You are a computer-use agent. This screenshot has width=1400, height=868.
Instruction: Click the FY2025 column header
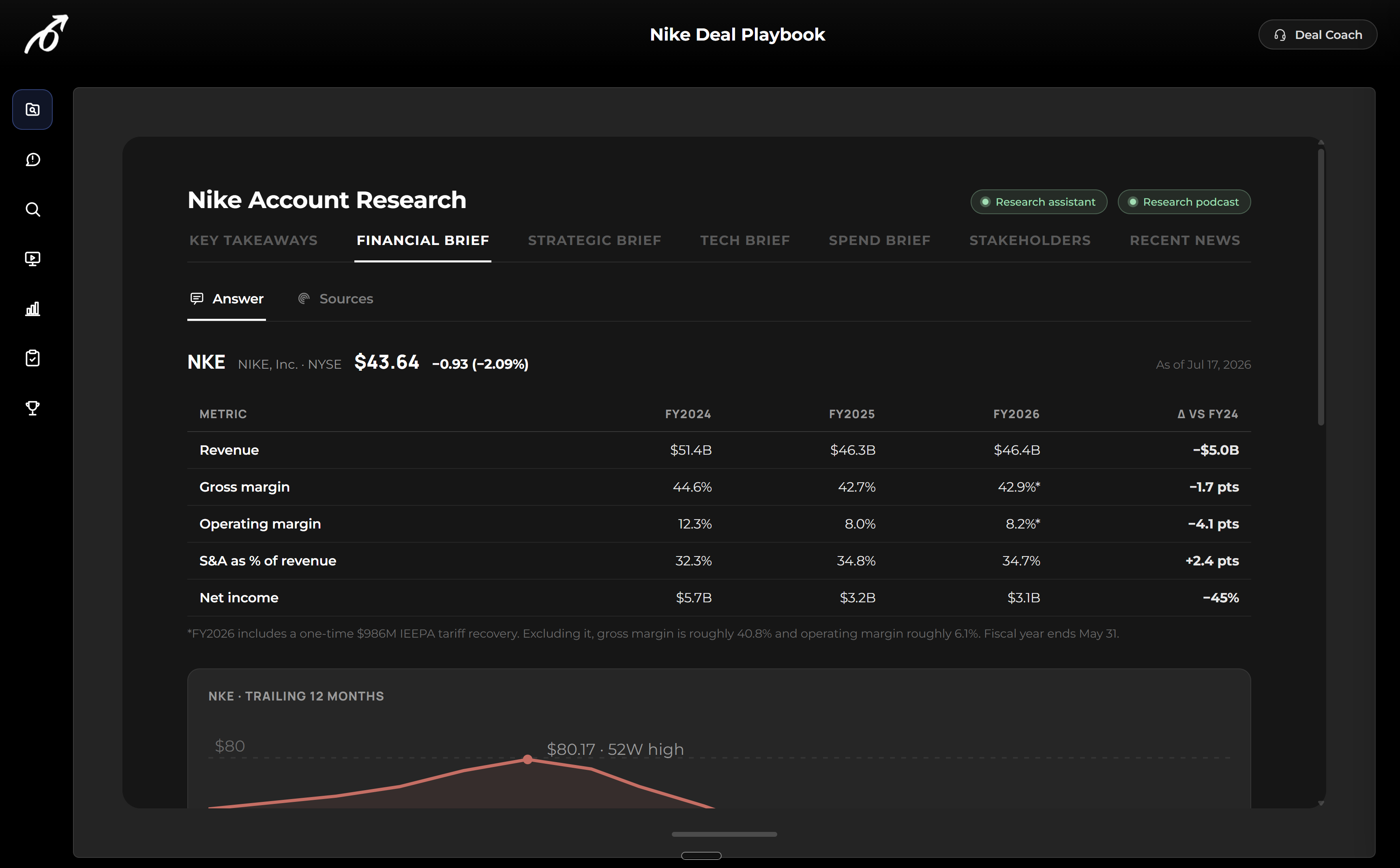852,414
